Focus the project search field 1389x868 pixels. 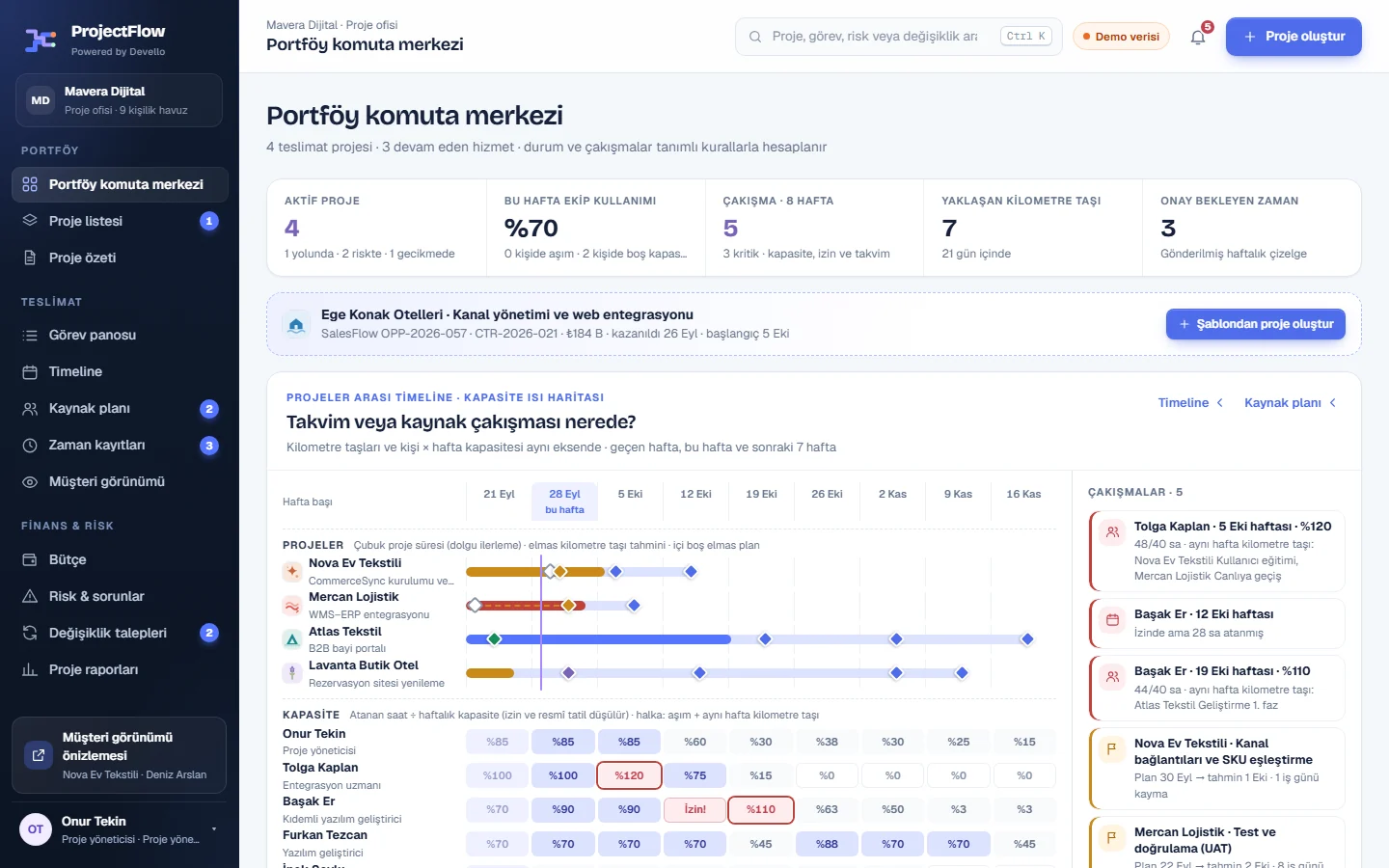click(x=899, y=37)
